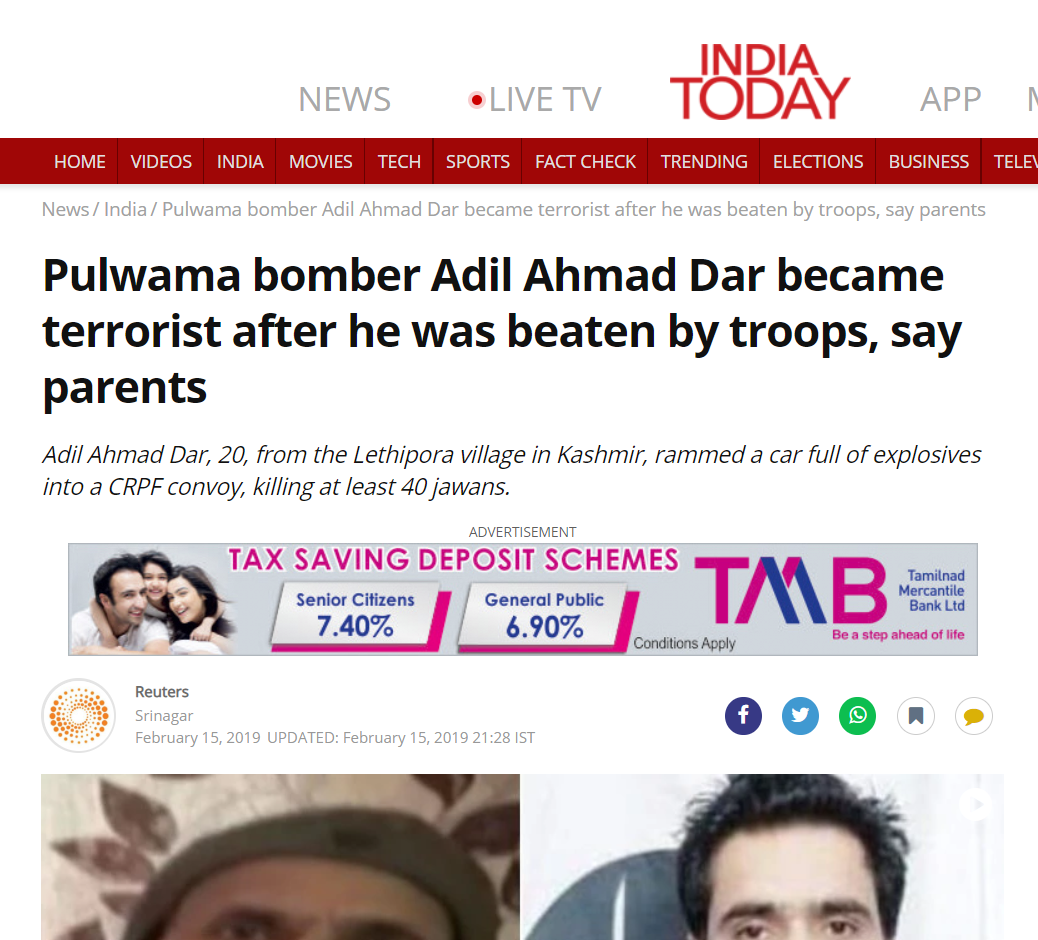Click the APP header link
The height and width of the screenshot is (940, 1038).
coord(950,99)
